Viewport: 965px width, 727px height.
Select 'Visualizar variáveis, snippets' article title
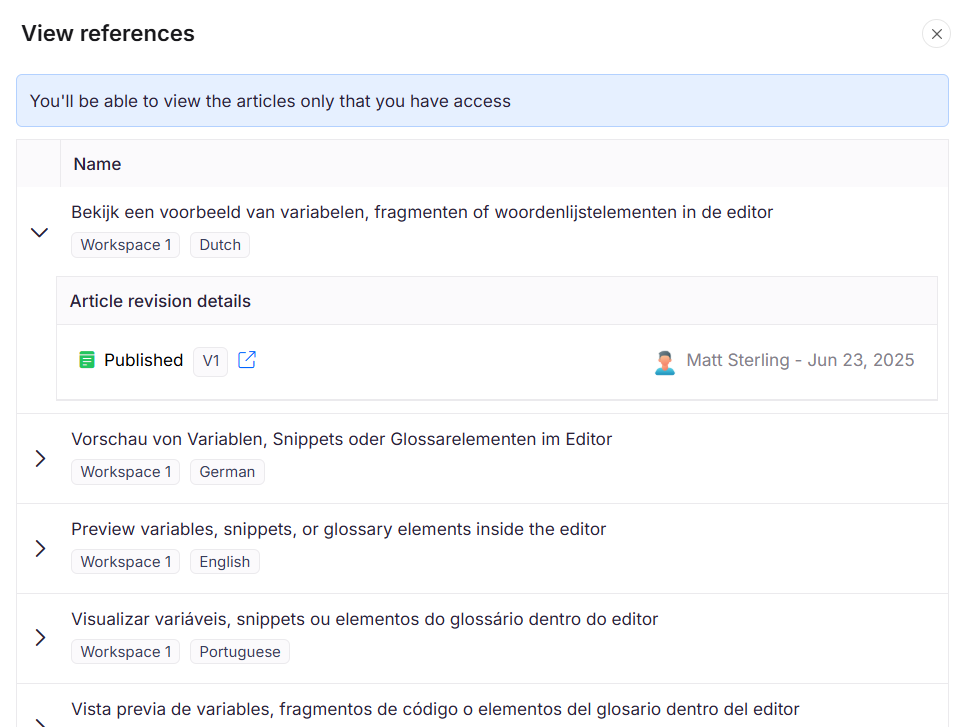[364, 619]
